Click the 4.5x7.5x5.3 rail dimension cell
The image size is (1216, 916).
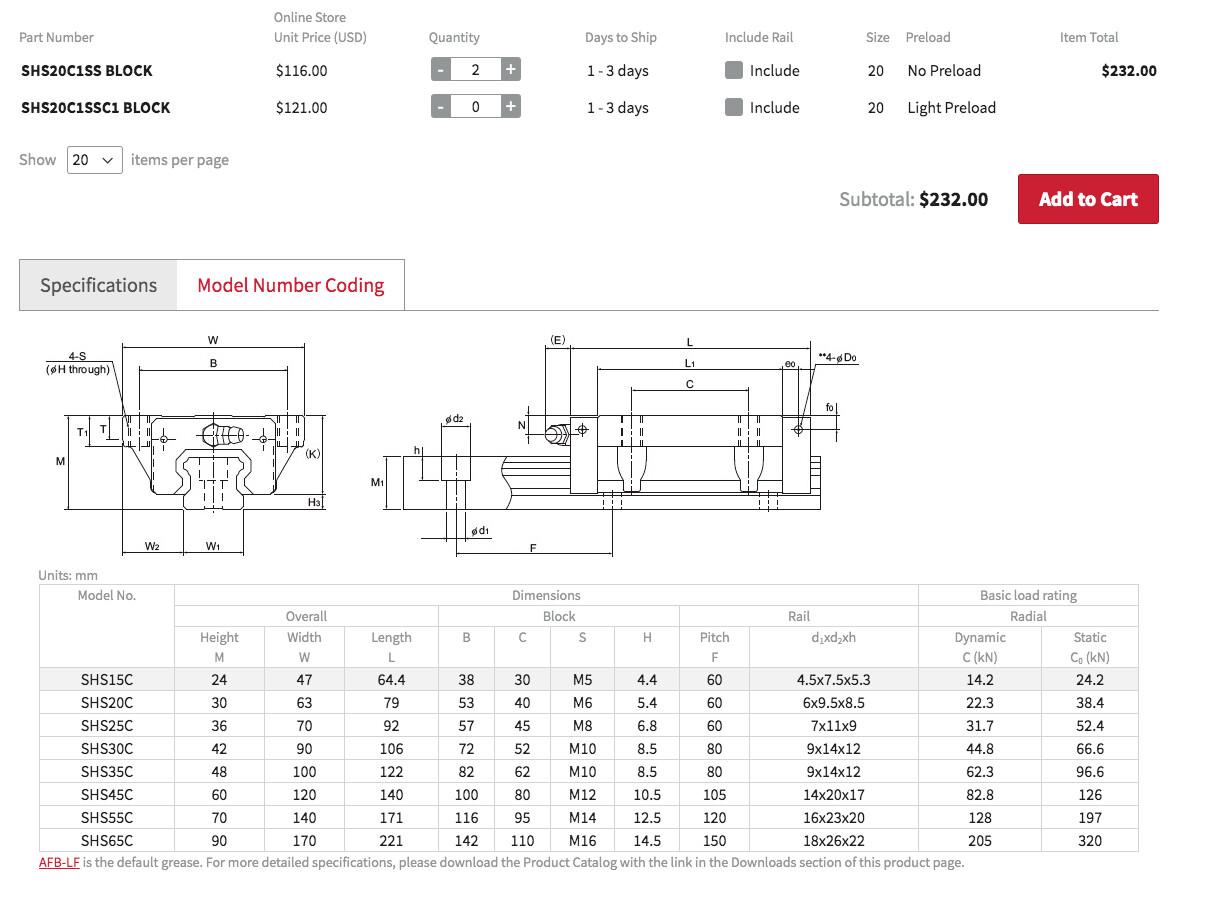[833, 680]
